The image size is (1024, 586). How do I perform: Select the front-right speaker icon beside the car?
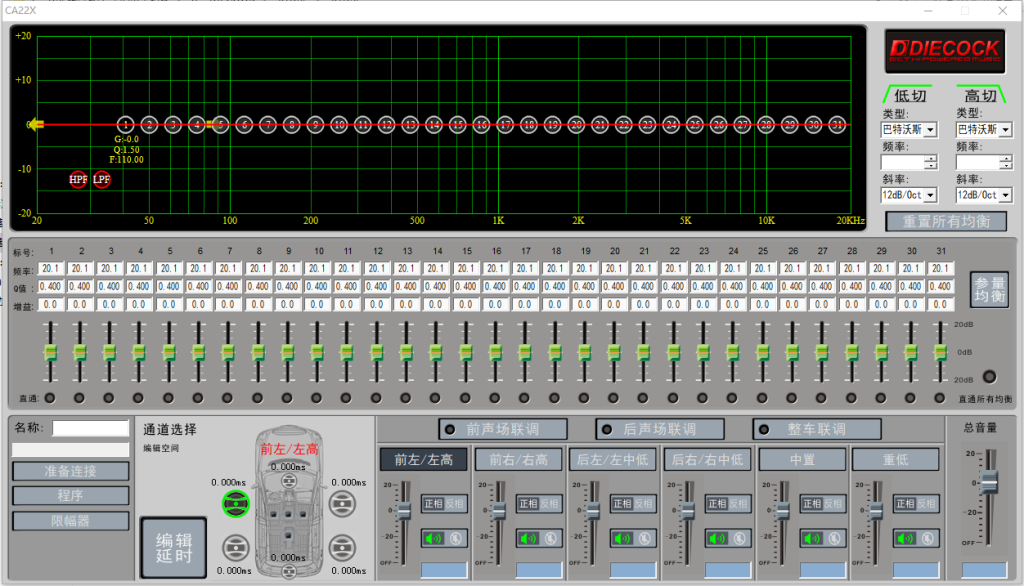(x=342, y=504)
